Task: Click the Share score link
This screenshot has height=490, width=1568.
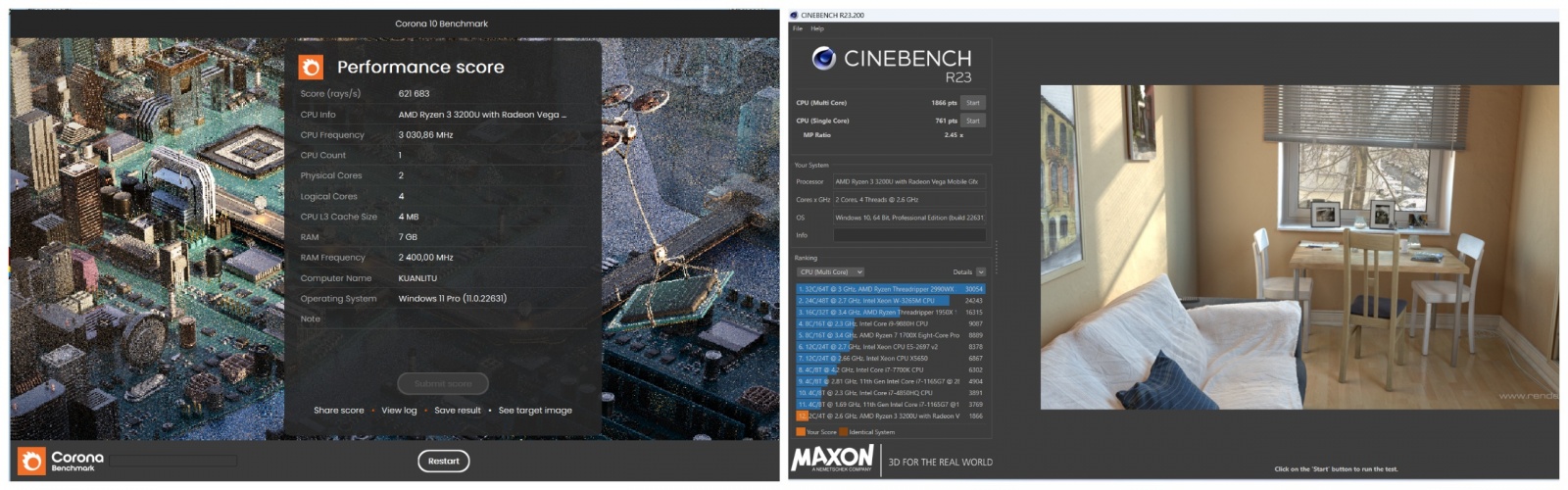Action: coord(339,411)
